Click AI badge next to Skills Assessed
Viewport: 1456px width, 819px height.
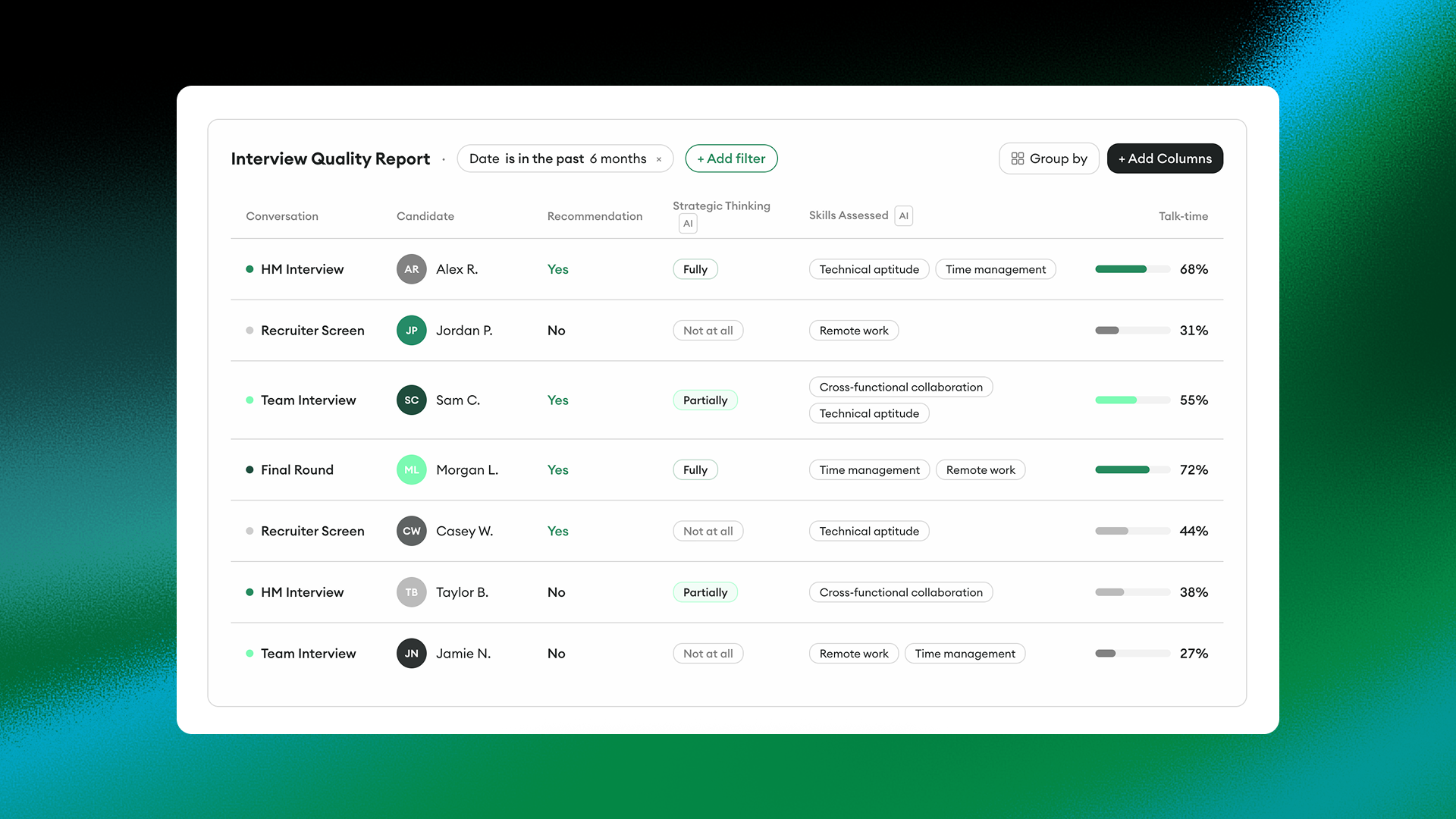(903, 216)
